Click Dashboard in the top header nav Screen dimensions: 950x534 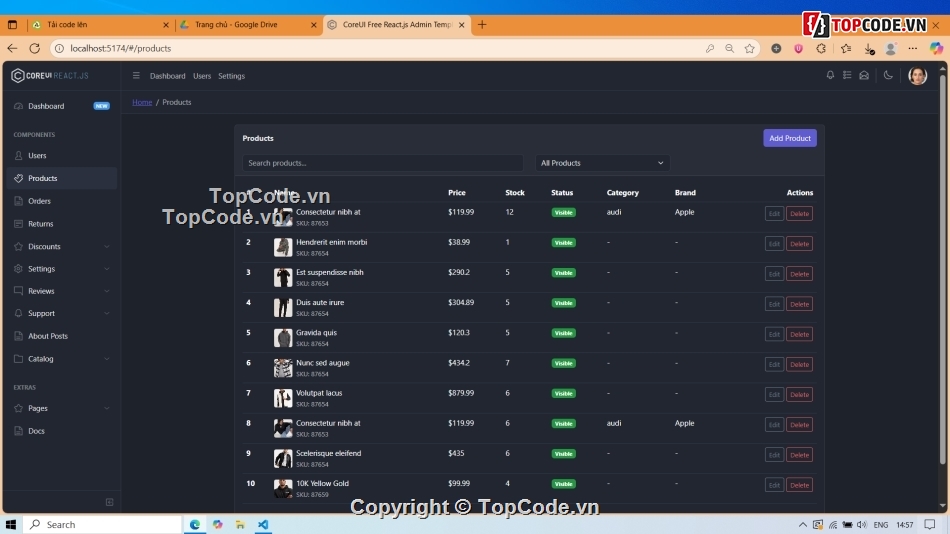click(167, 76)
